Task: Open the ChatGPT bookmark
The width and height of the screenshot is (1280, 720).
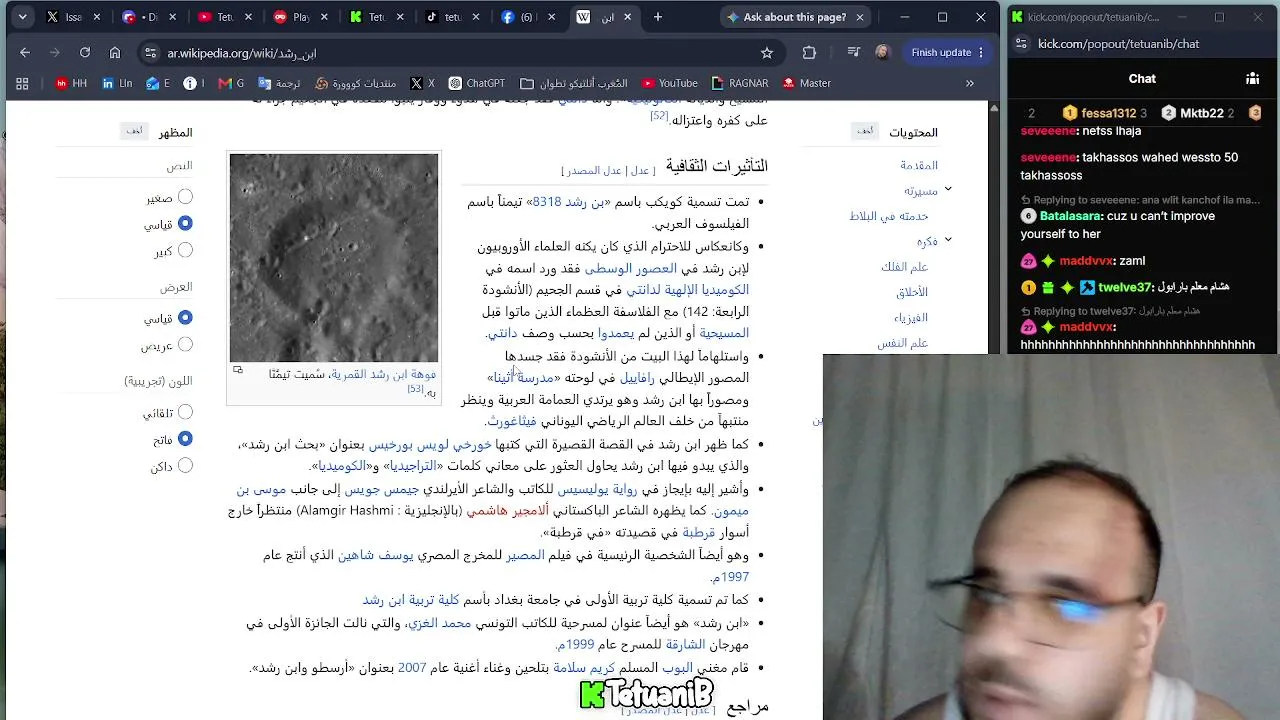Action: point(476,83)
